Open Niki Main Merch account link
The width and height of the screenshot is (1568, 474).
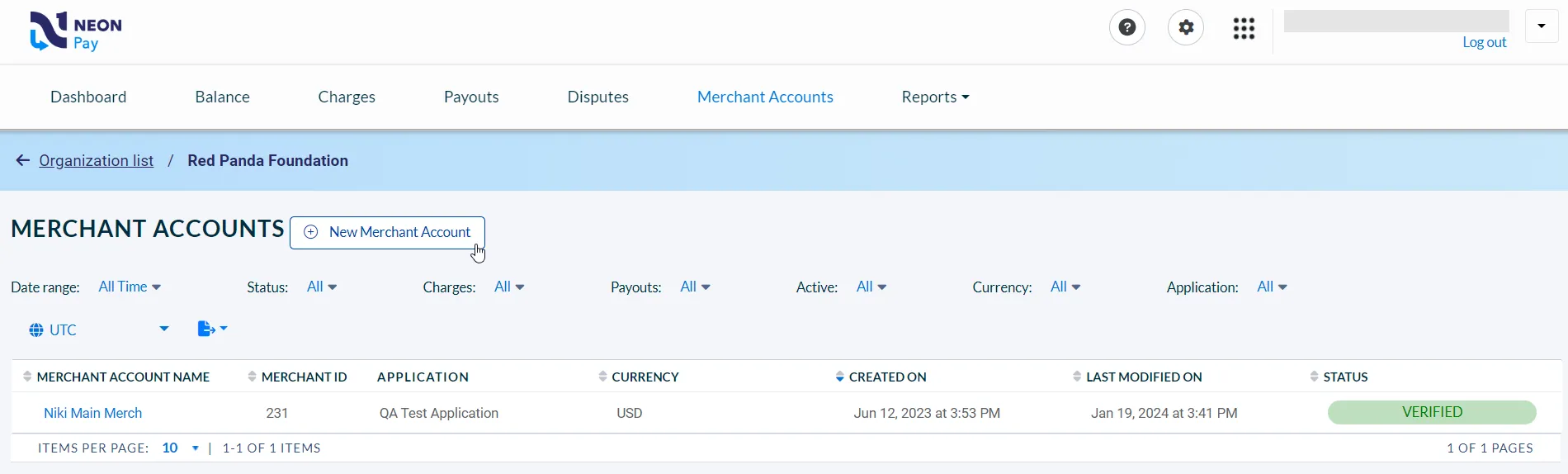(92, 413)
